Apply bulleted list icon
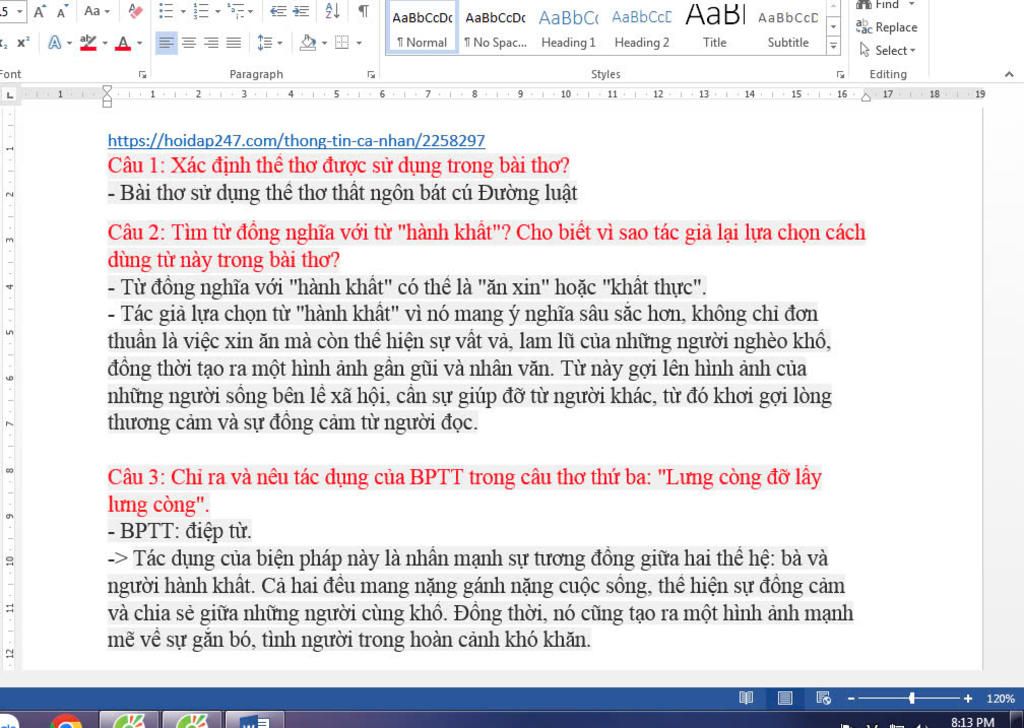Viewport: 1024px width, 728px height. click(x=166, y=11)
